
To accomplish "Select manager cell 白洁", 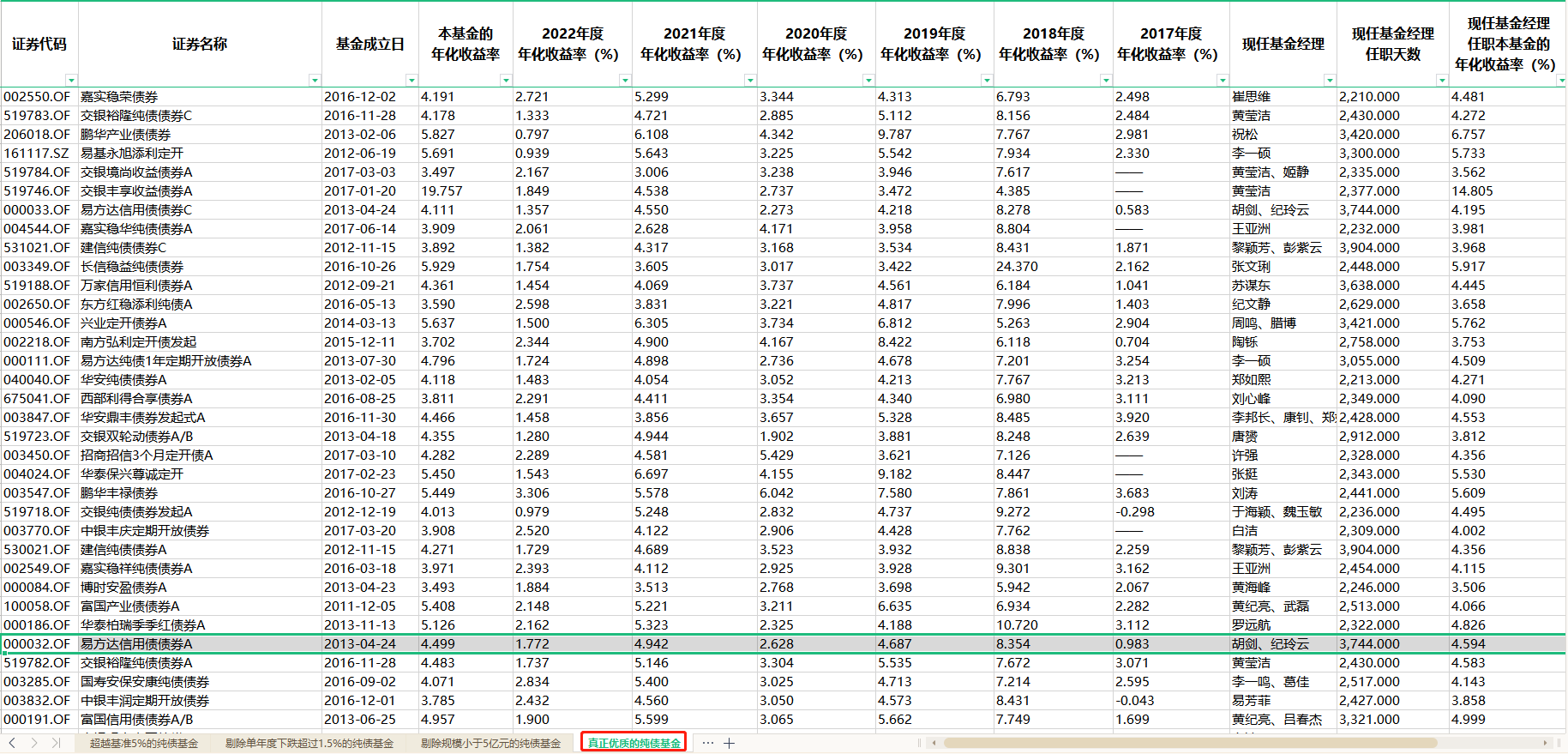I will [1283, 531].
